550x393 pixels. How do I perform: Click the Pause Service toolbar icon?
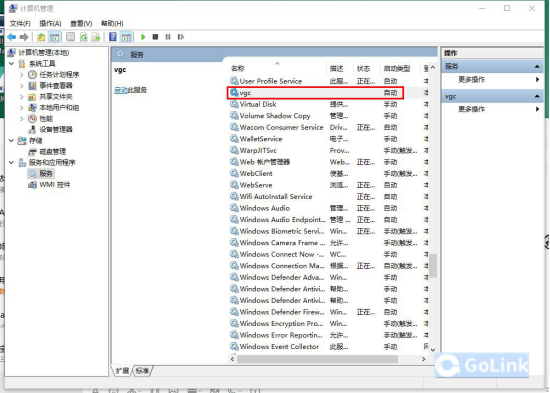pyautogui.click(x=168, y=37)
